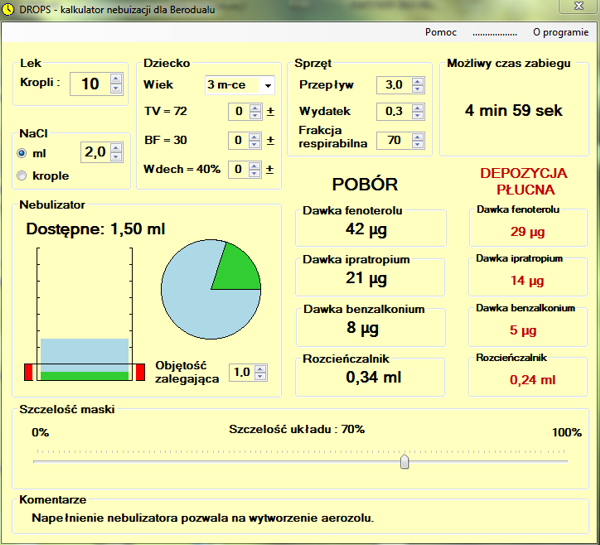Decrease Krople drops count with down arrow

(115, 89)
